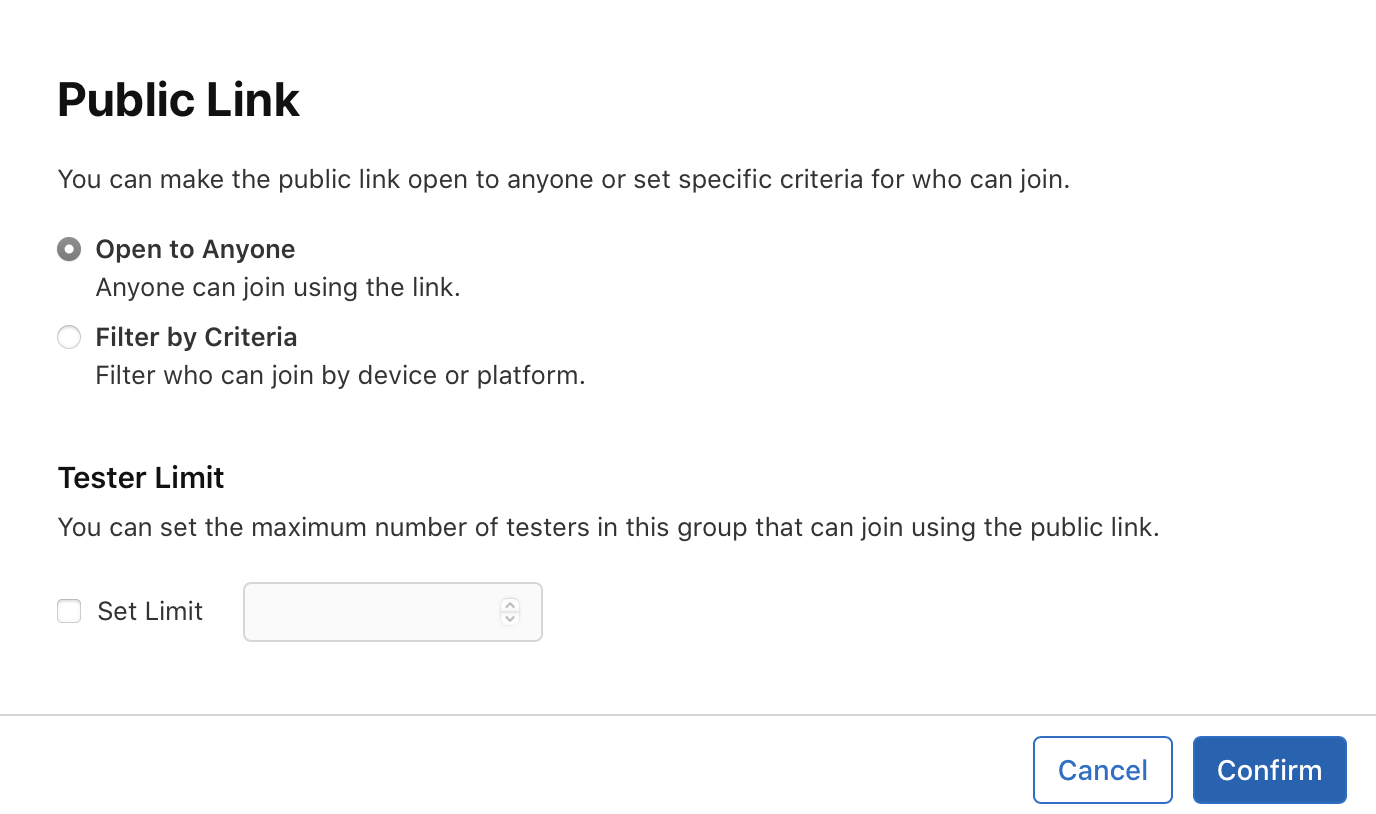Click the "Public Link" dialog heading
This screenshot has width=1376, height=814.
[x=178, y=100]
